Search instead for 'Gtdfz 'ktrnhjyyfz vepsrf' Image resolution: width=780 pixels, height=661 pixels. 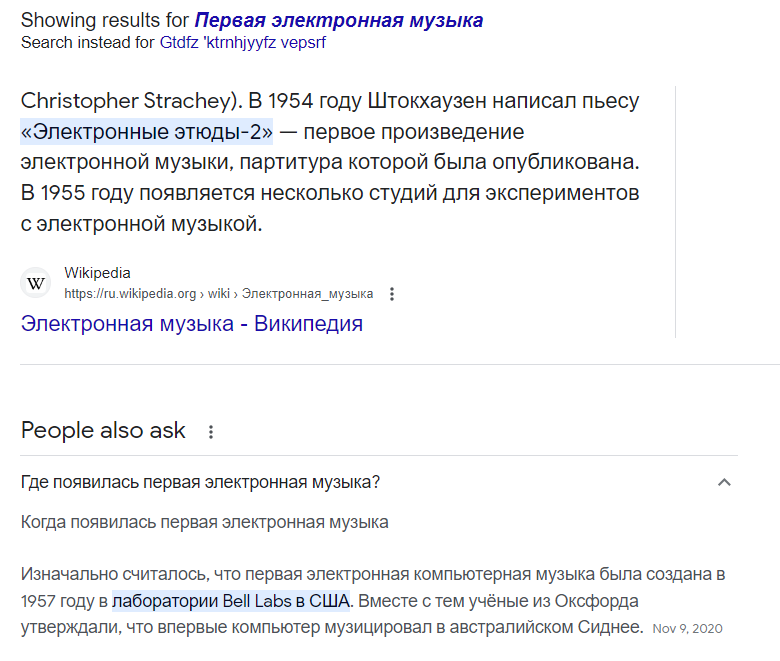tap(243, 43)
